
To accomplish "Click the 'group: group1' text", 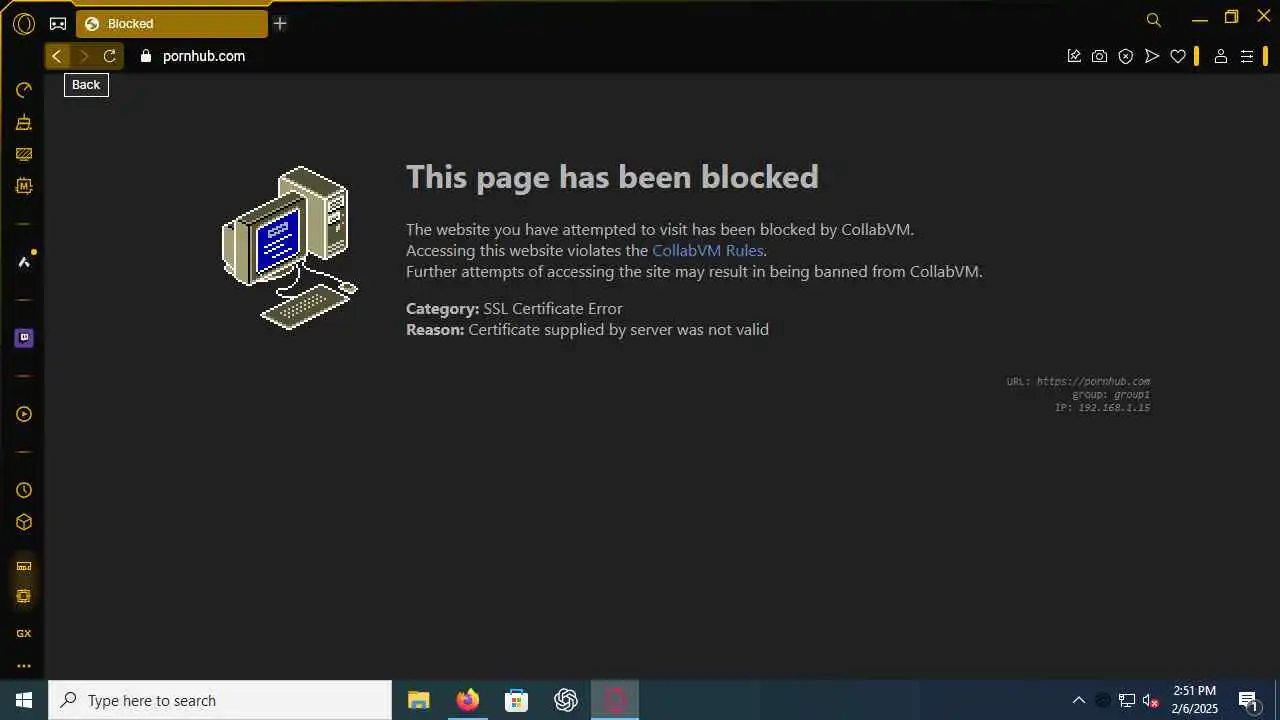I will [1111, 395].
